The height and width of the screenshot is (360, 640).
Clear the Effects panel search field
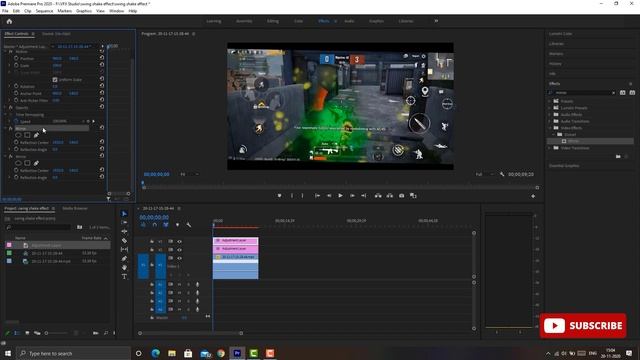pos(613,93)
